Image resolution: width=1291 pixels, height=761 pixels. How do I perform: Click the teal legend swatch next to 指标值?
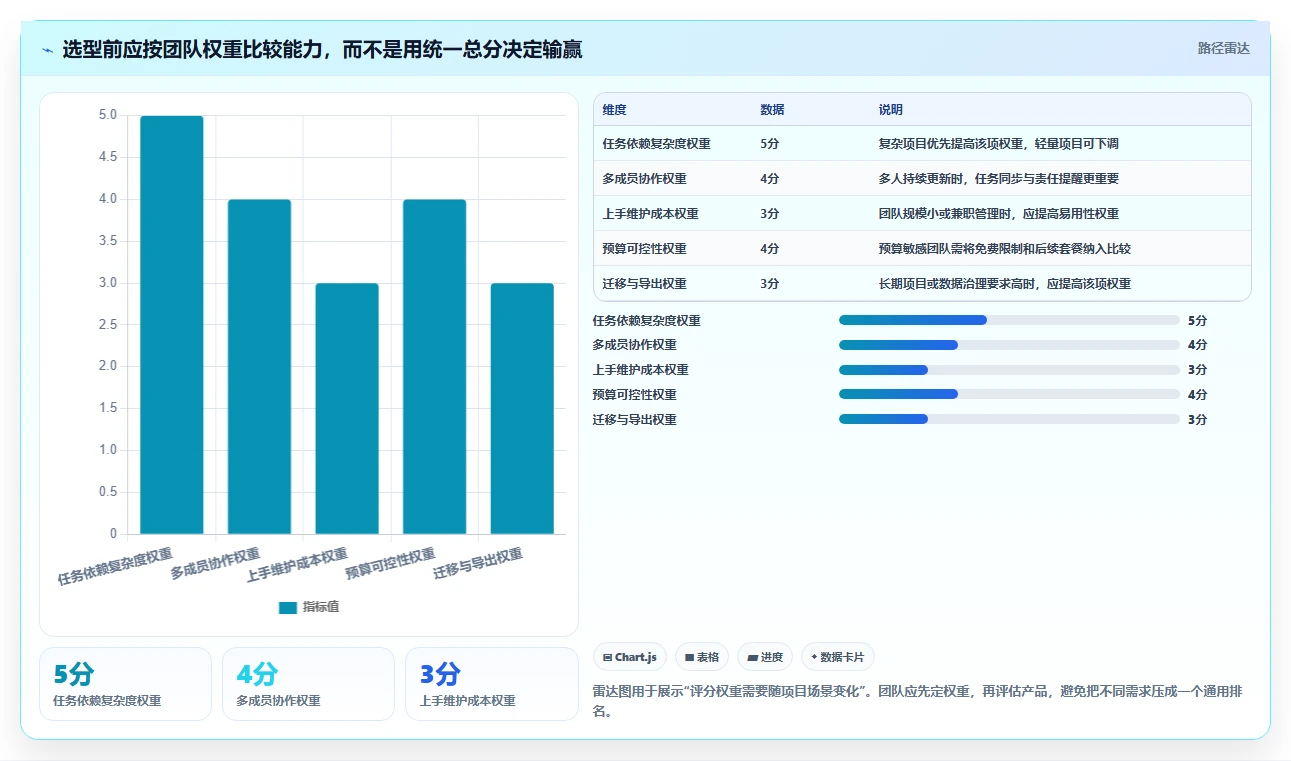click(288, 608)
